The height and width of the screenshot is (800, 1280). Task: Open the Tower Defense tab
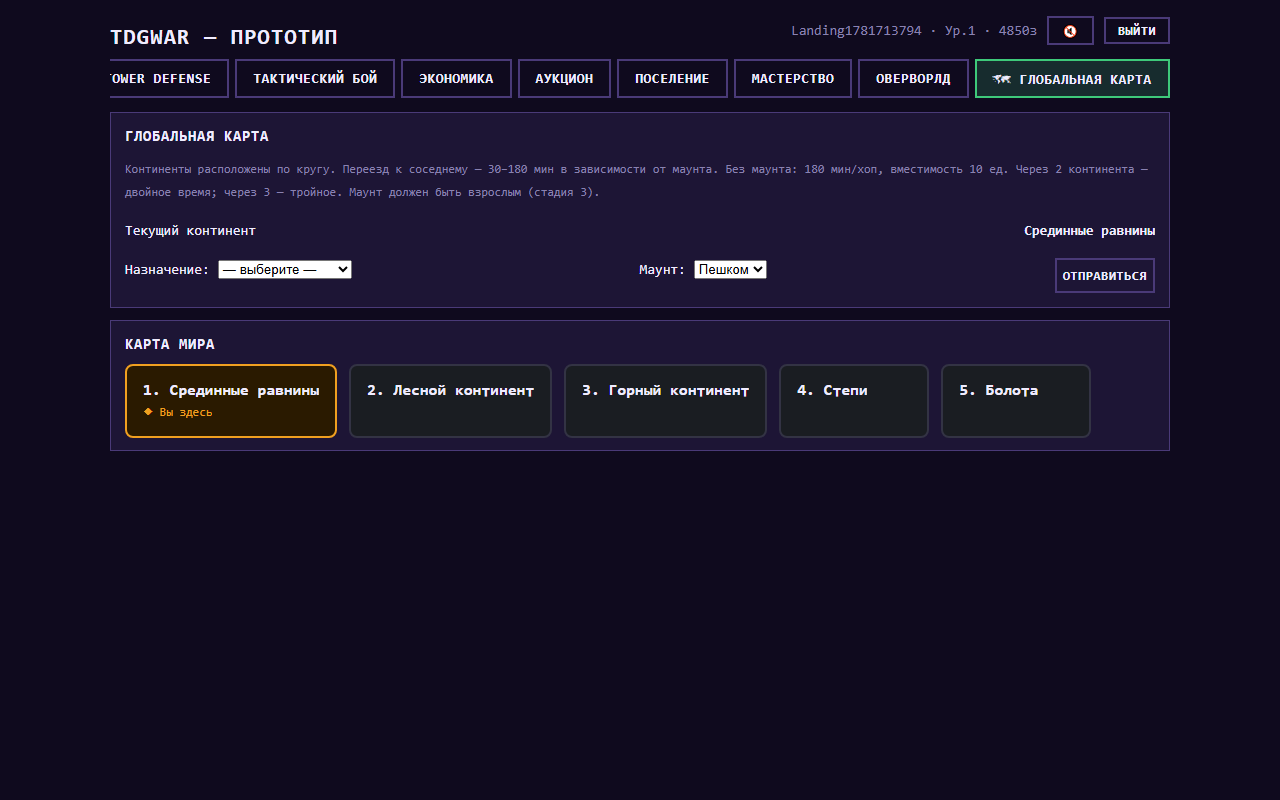coord(169,79)
